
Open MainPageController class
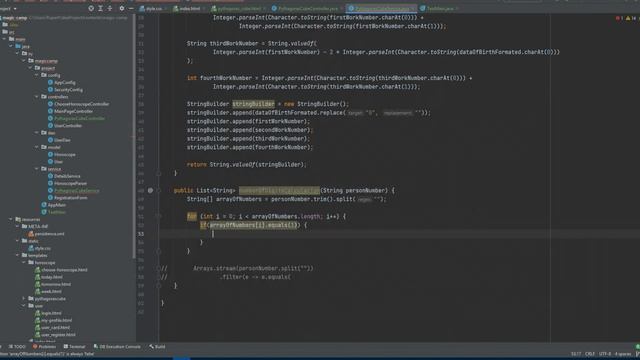point(71,111)
